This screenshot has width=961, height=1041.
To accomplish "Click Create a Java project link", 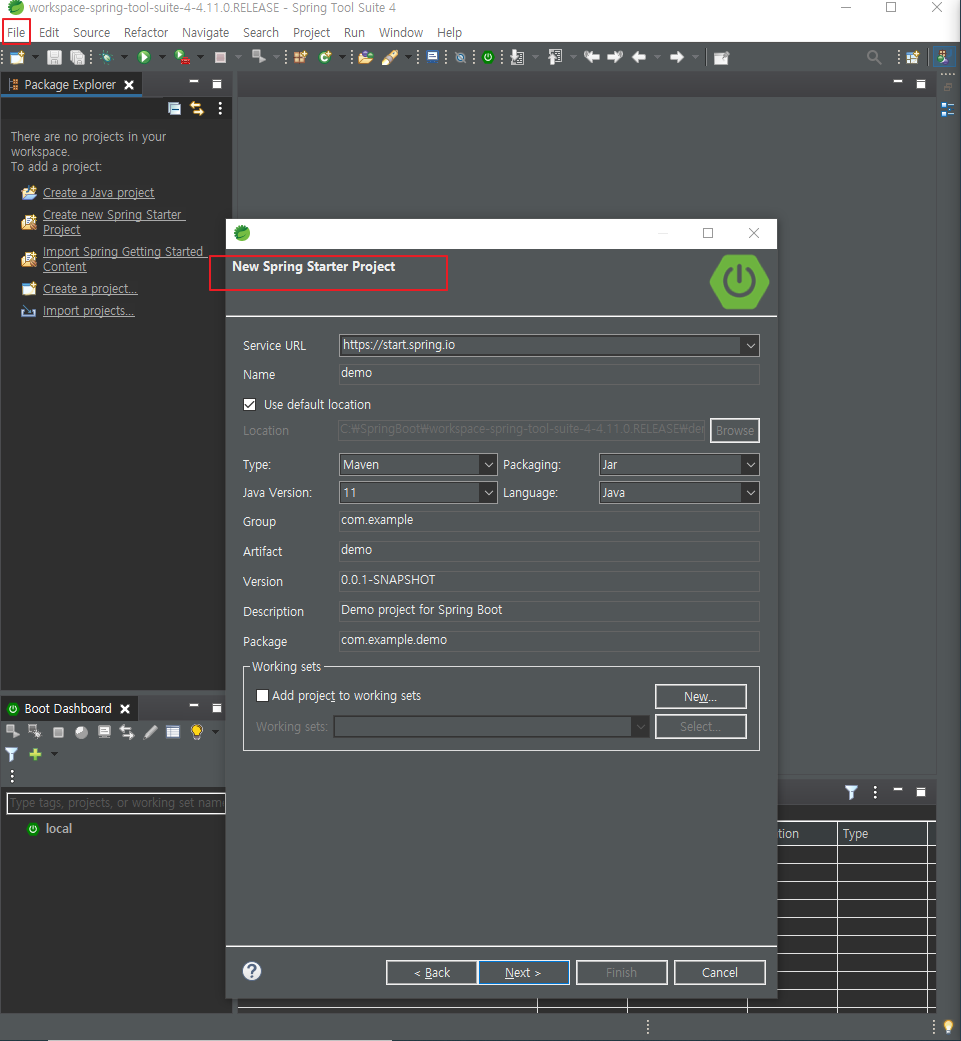I will point(98,193).
